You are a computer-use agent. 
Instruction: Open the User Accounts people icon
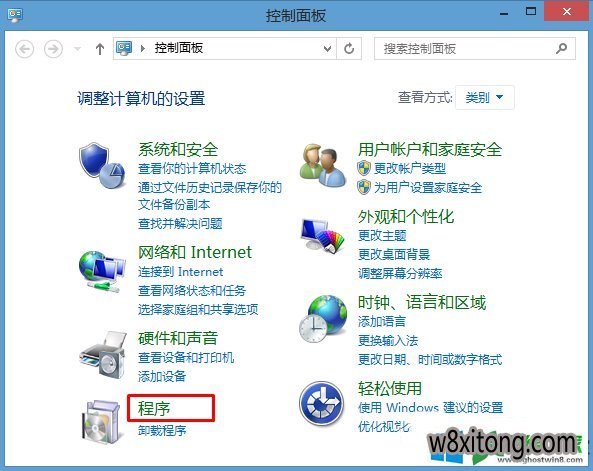(323, 165)
